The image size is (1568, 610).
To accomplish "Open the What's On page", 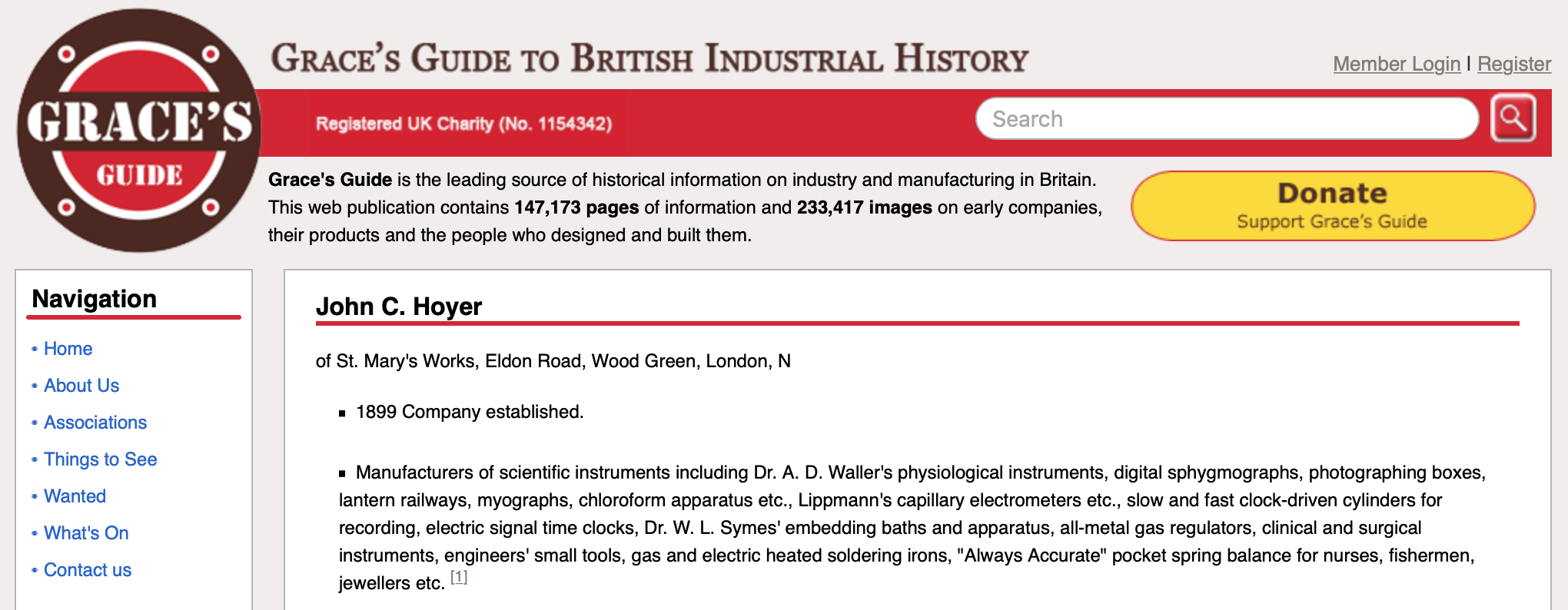I will tap(86, 533).
